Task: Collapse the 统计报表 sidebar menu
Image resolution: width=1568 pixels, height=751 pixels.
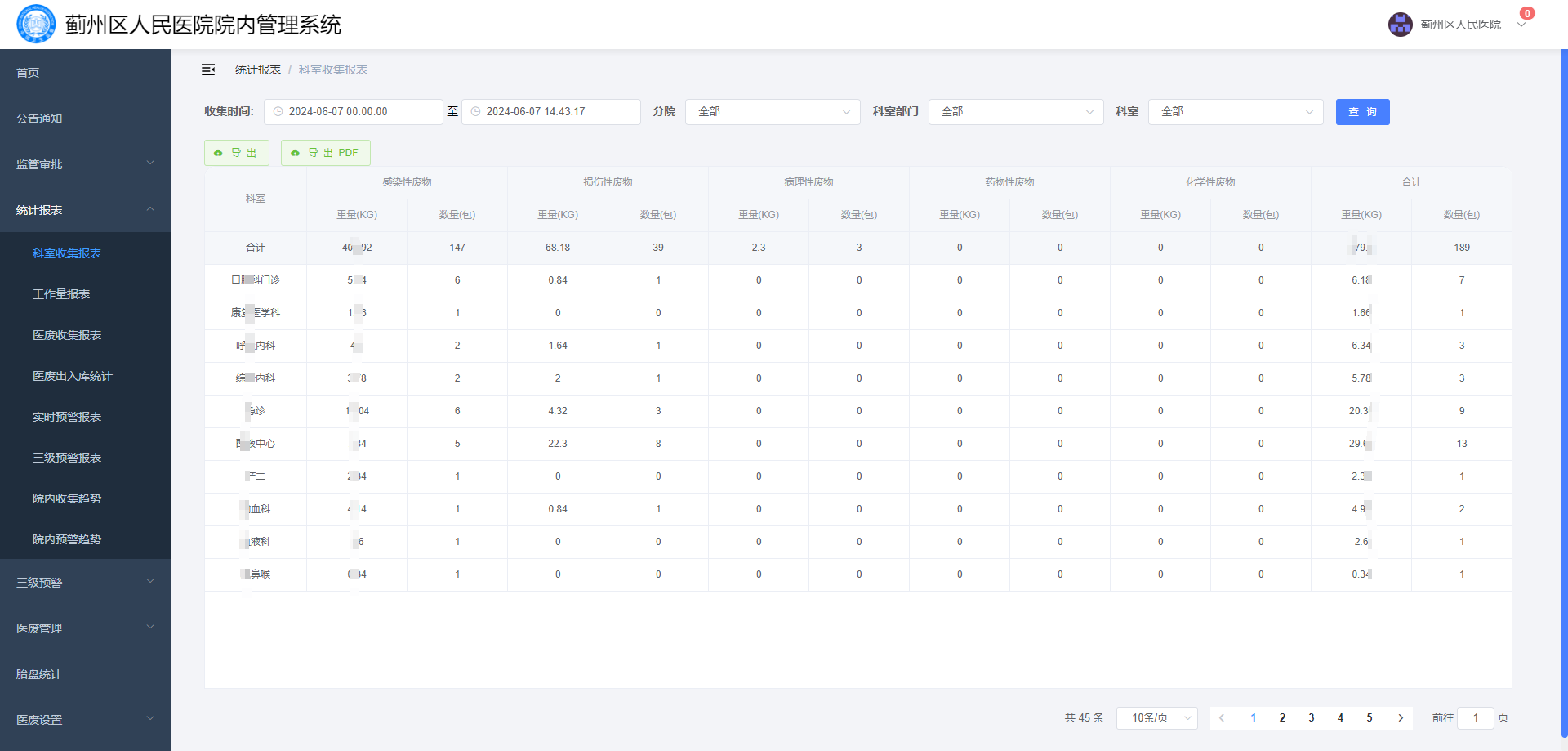Action: pyautogui.click(x=86, y=210)
